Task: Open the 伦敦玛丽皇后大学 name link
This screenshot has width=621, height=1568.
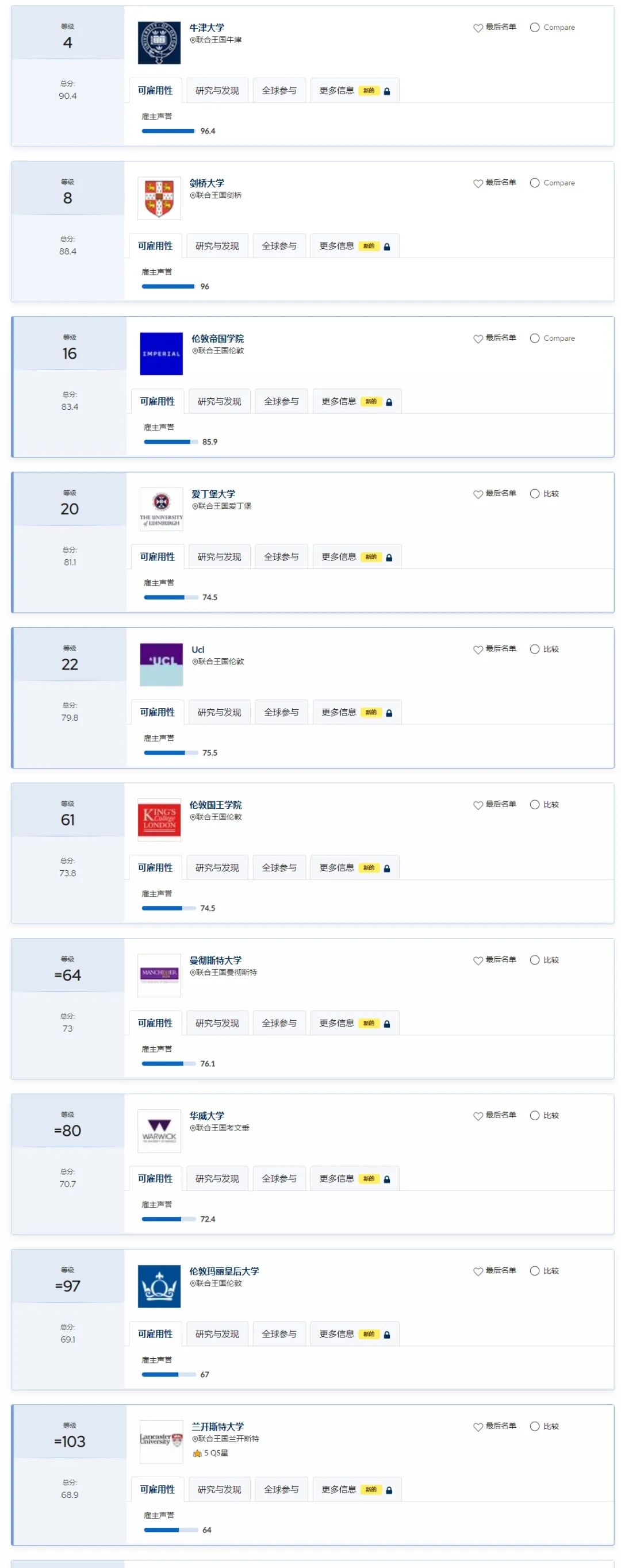Action: tap(224, 1271)
